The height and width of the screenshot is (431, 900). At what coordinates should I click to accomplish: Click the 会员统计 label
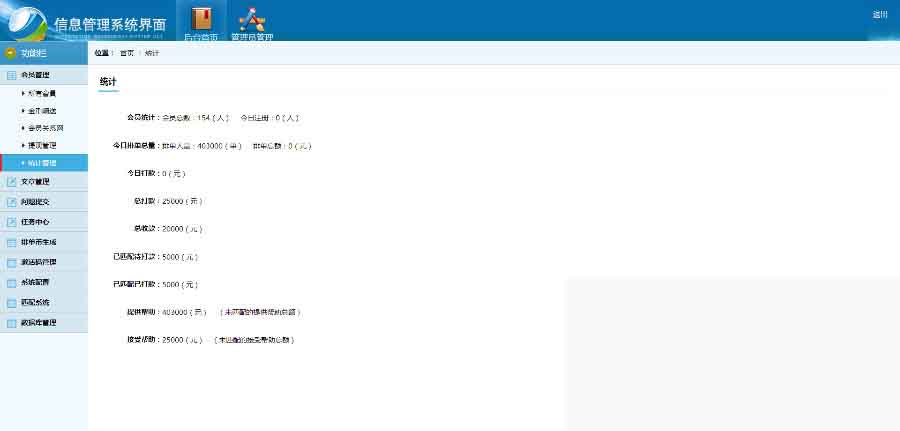click(141, 117)
